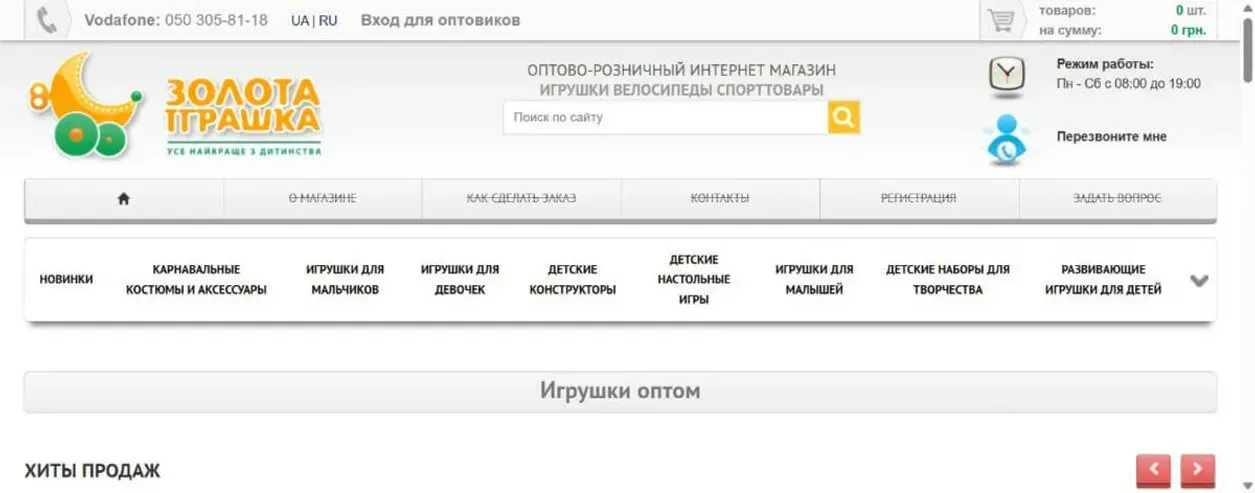Image resolution: width=1255 pixels, height=493 pixels.
Task: Open Задать вопрос menu item
Action: (1117, 198)
